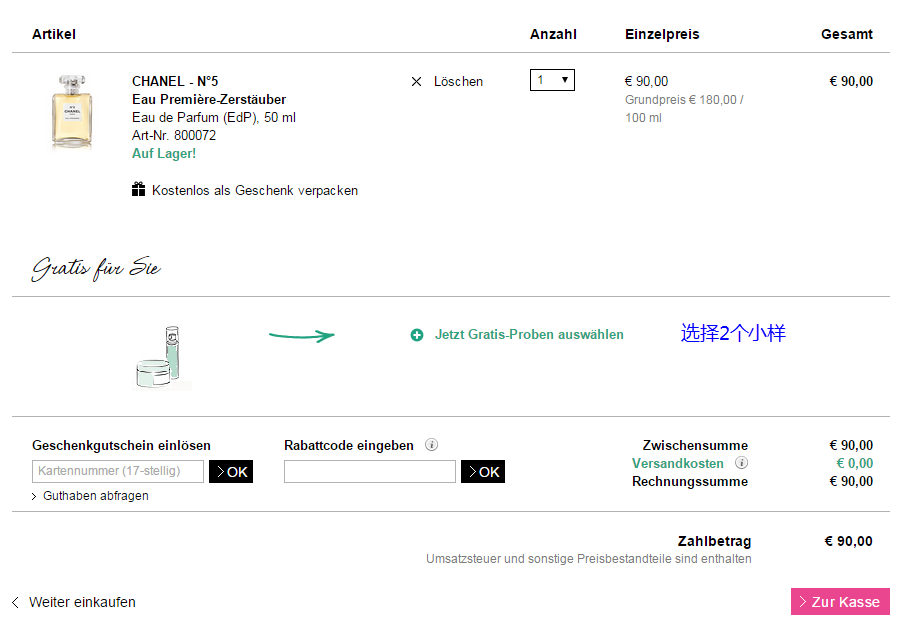Open the Chanel N°5 perfume bottle image
Image resolution: width=903 pixels, height=632 pixels.
pyautogui.click(x=72, y=112)
